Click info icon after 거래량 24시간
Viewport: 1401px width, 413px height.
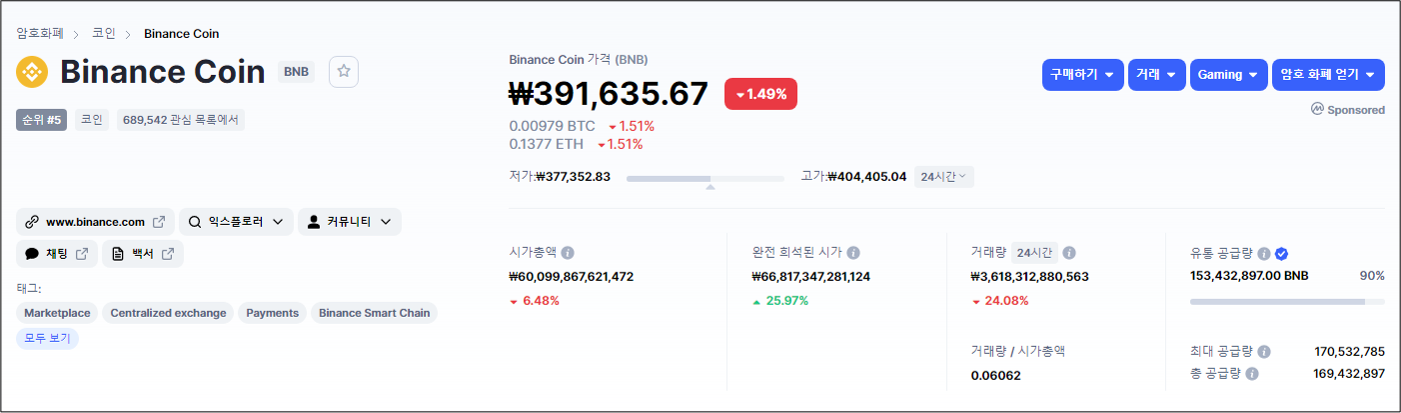click(1069, 253)
